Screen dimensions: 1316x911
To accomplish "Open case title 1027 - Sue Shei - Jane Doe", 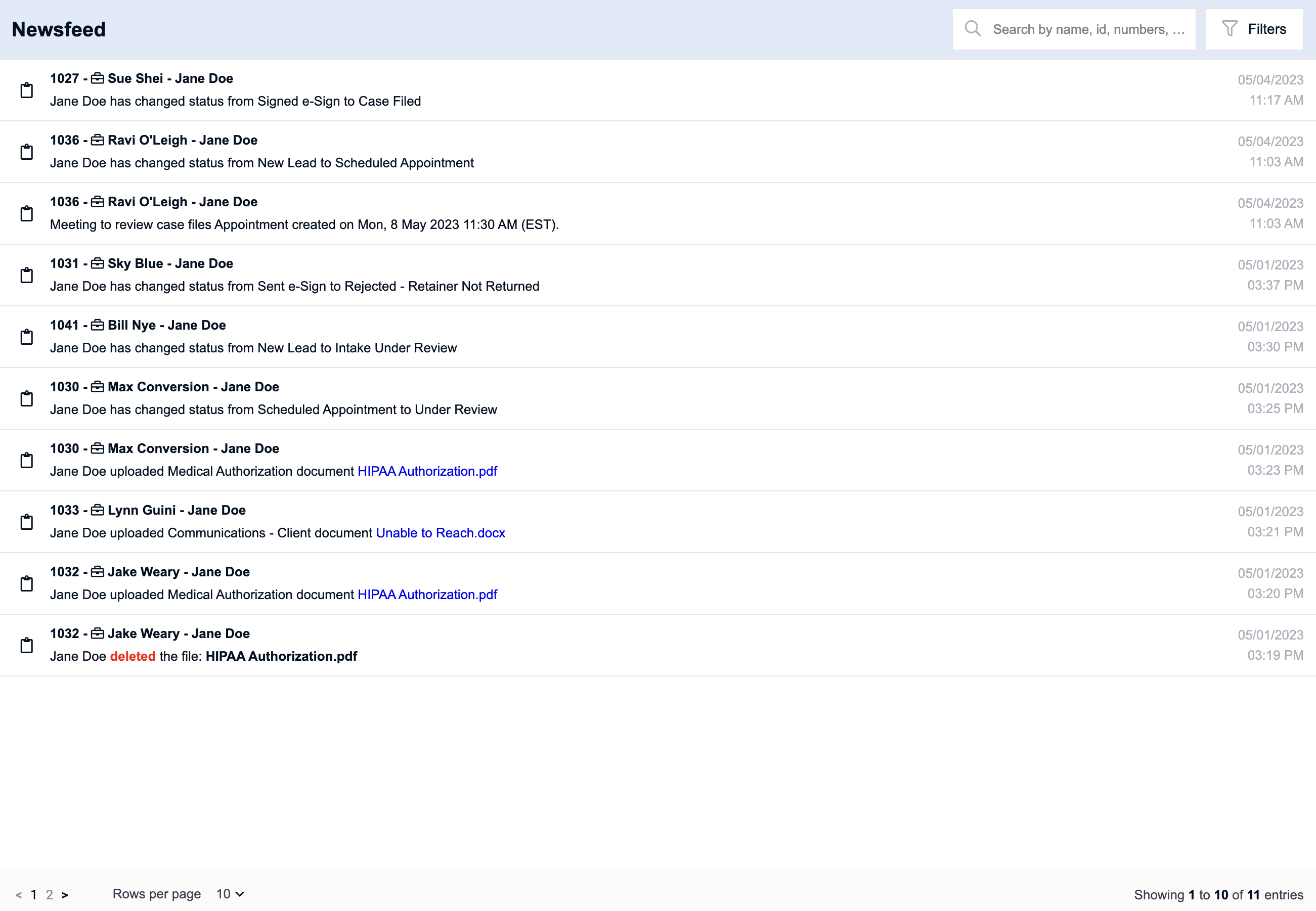I will [142, 78].
